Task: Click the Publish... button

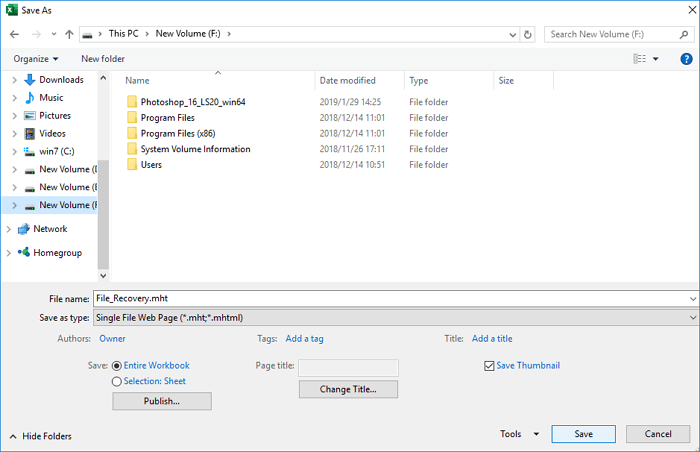Action: pyautogui.click(x=161, y=401)
